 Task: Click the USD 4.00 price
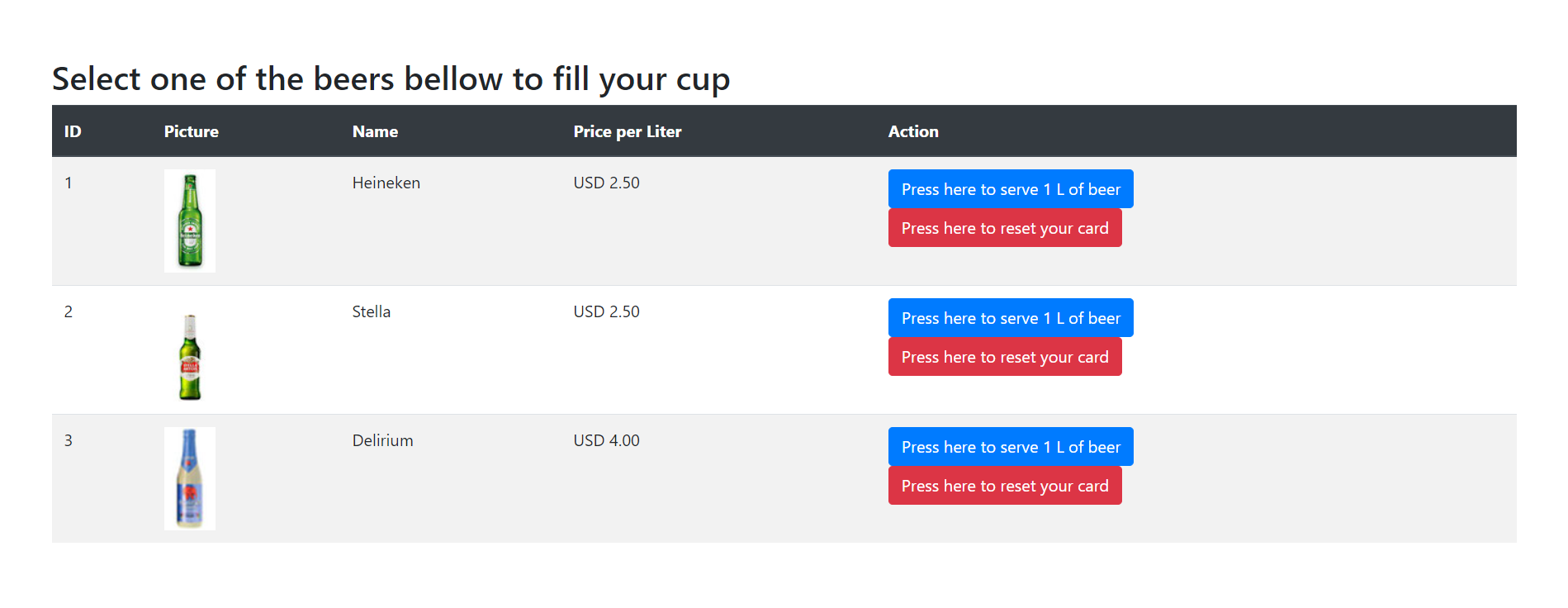pyautogui.click(x=606, y=440)
